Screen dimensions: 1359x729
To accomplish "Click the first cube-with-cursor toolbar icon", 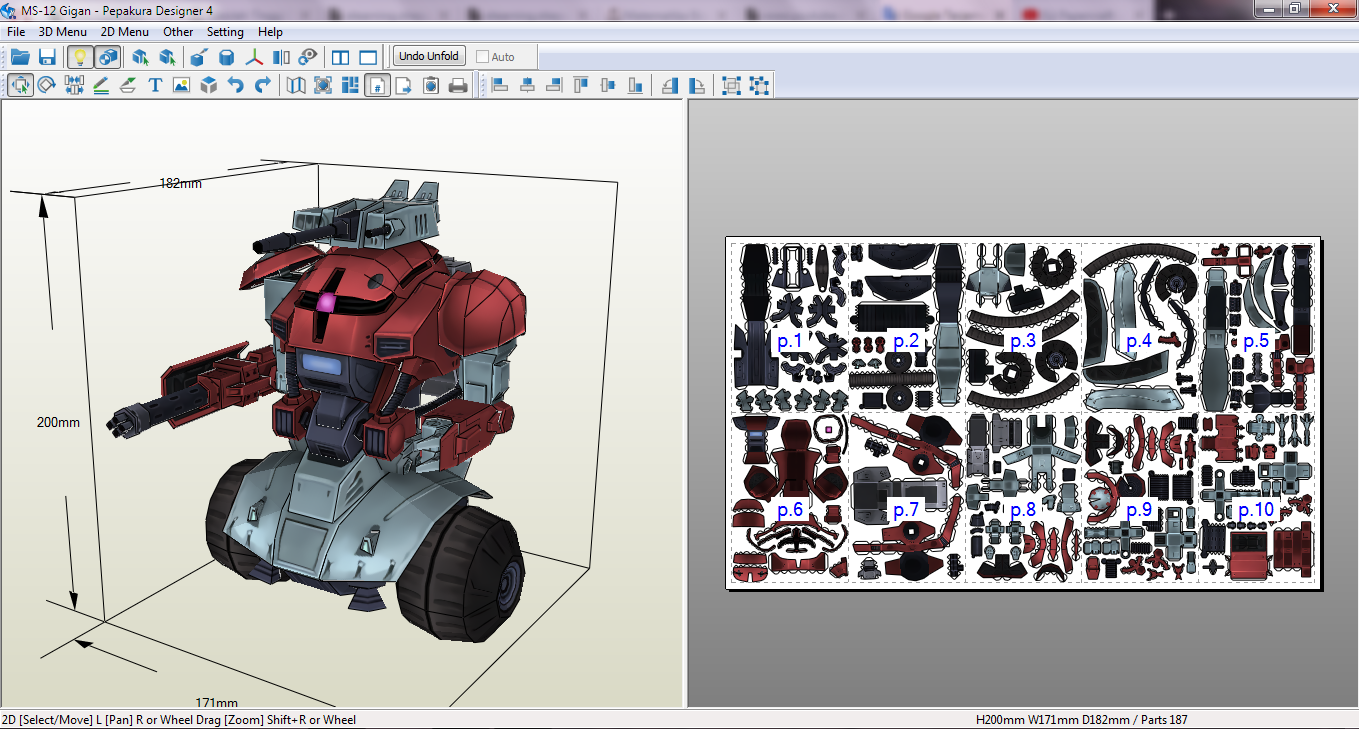I will pos(141,57).
